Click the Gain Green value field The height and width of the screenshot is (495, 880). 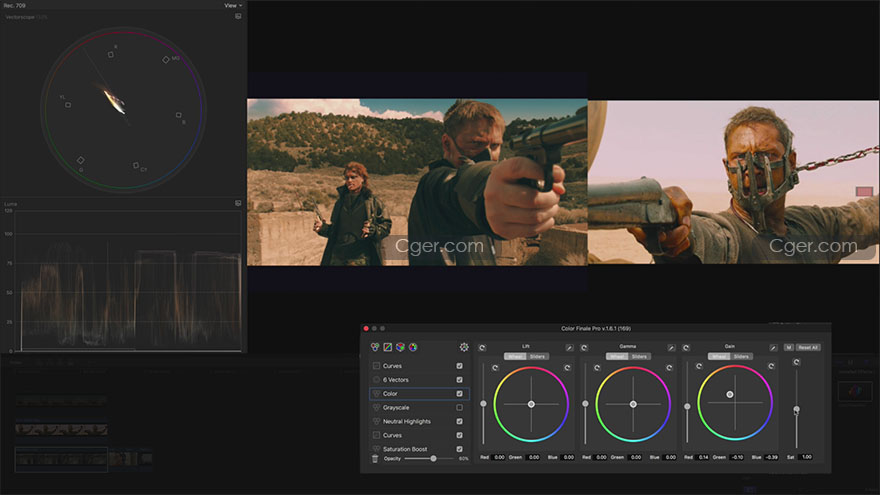737,457
